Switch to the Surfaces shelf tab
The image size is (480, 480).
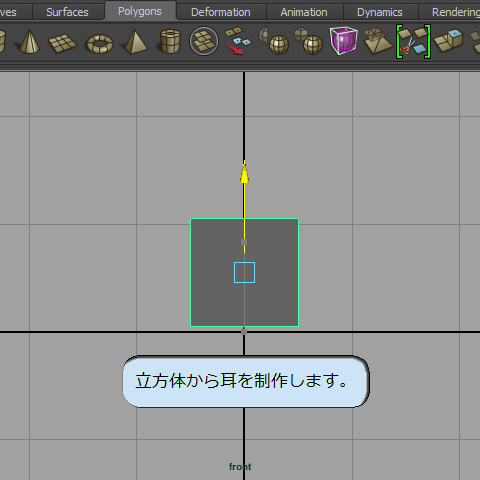click(x=67, y=12)
